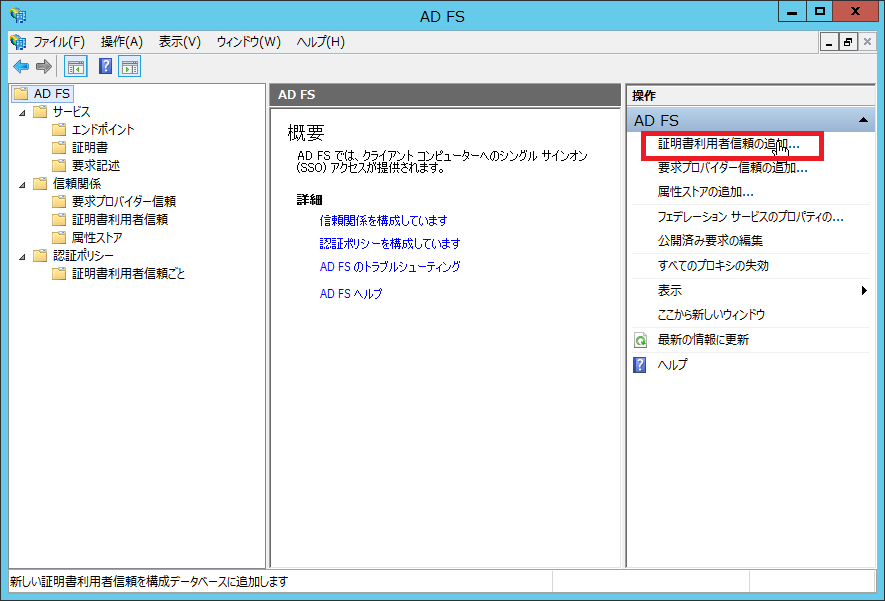The height and width of the screenshot is (601, 885).
Task: Select 要求プロバイダー信頼 label in the tree
Action: pyautogui.click(x=124, y=201)
